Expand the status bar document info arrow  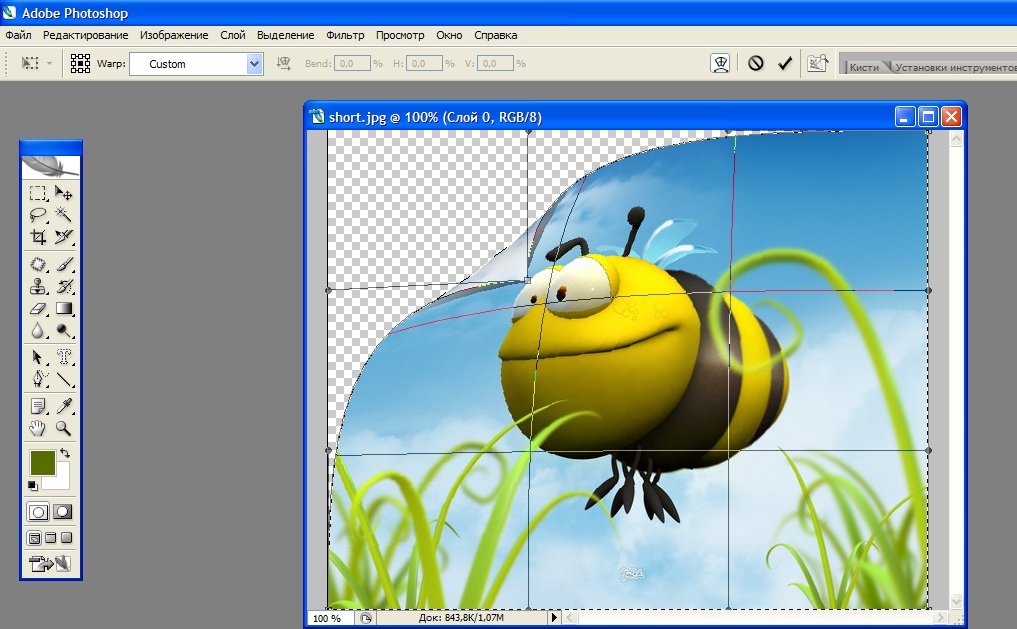(x=555, y=619)
